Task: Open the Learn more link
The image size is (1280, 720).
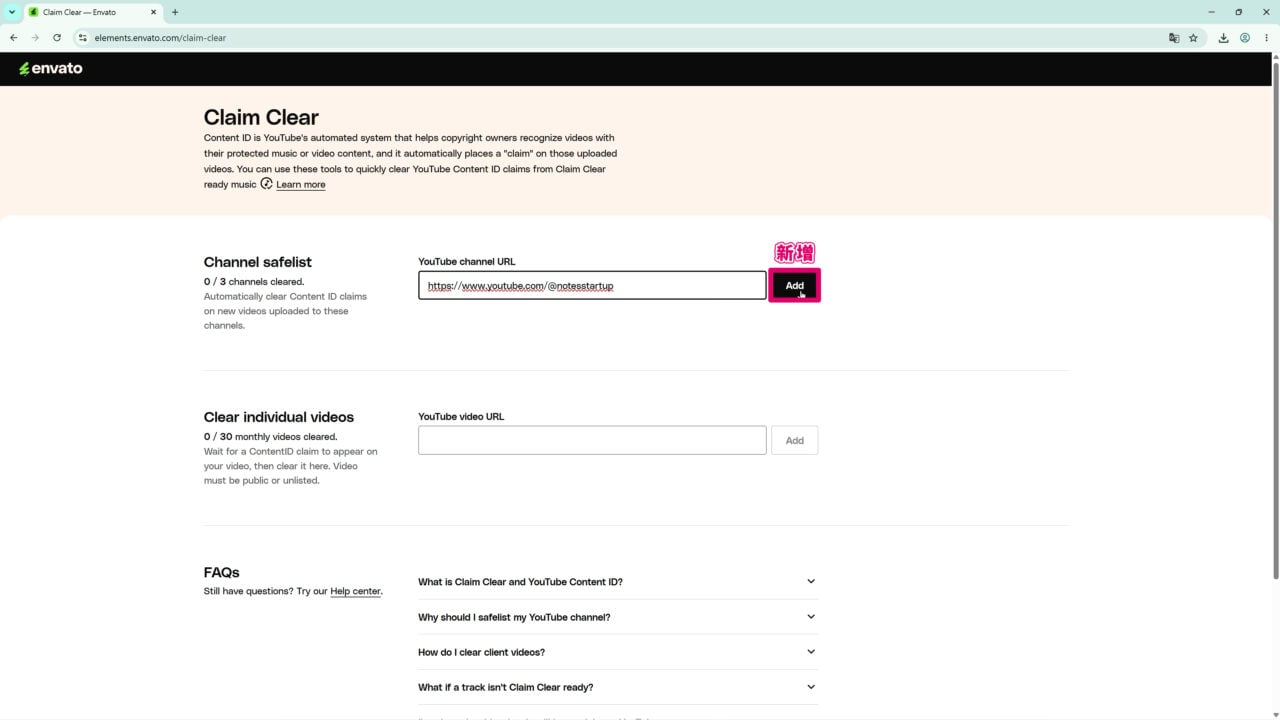Action: (300, 185)
